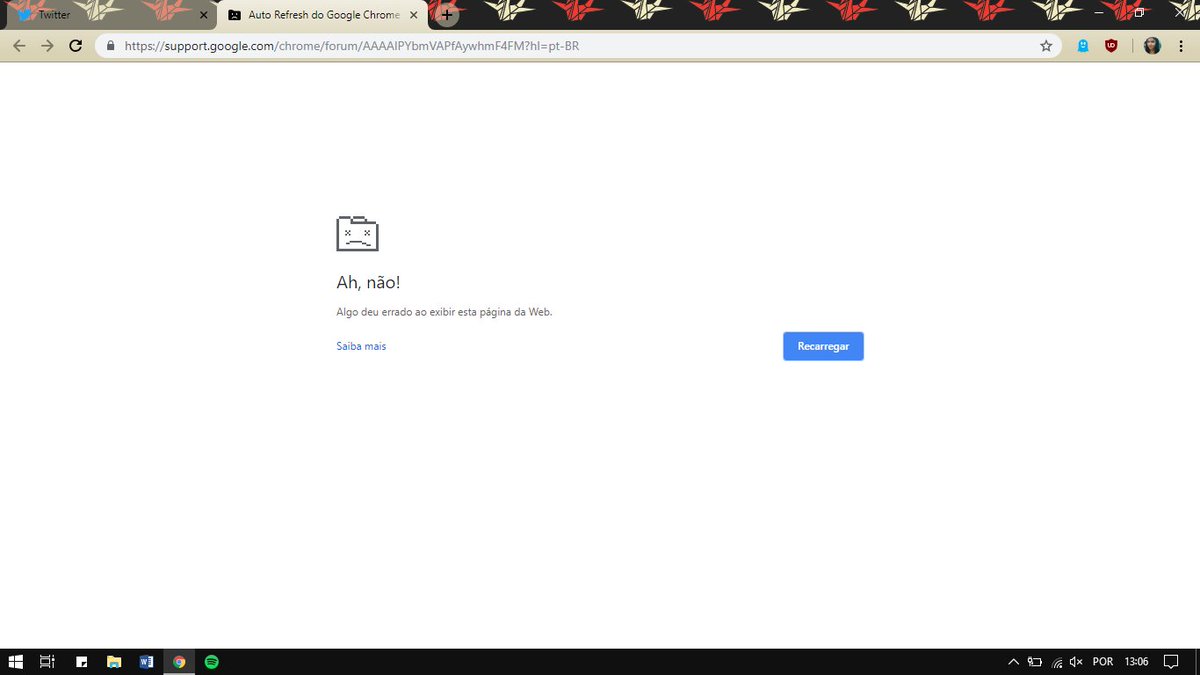Screen dimensions: 1200x675
Task: Click the 13:06 clock
Action: [x=1136, y=661]
